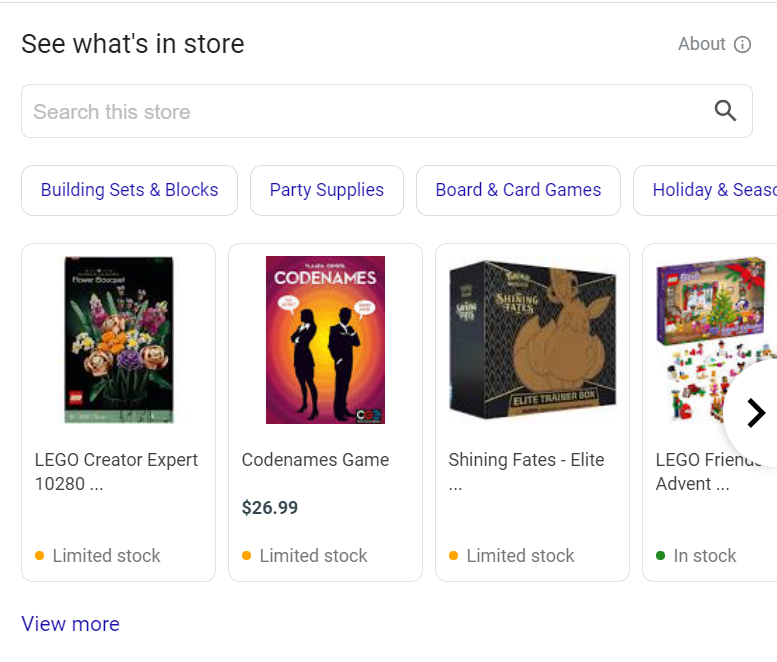Choose the Holiday & Seasonal category chip
Image resolution: width=777 pixels, height=662 pixels.
tap(710, 190)
